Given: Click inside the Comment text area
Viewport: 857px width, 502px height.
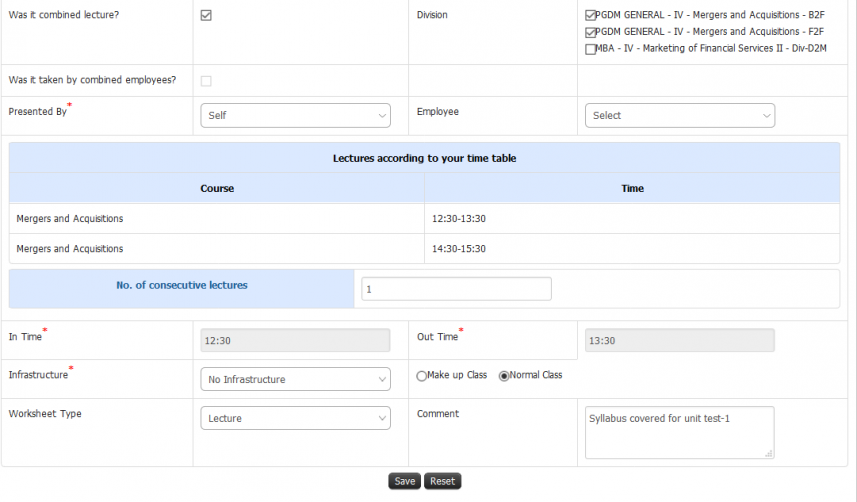Looking at the screenshot, I should (x=680, y=432).
